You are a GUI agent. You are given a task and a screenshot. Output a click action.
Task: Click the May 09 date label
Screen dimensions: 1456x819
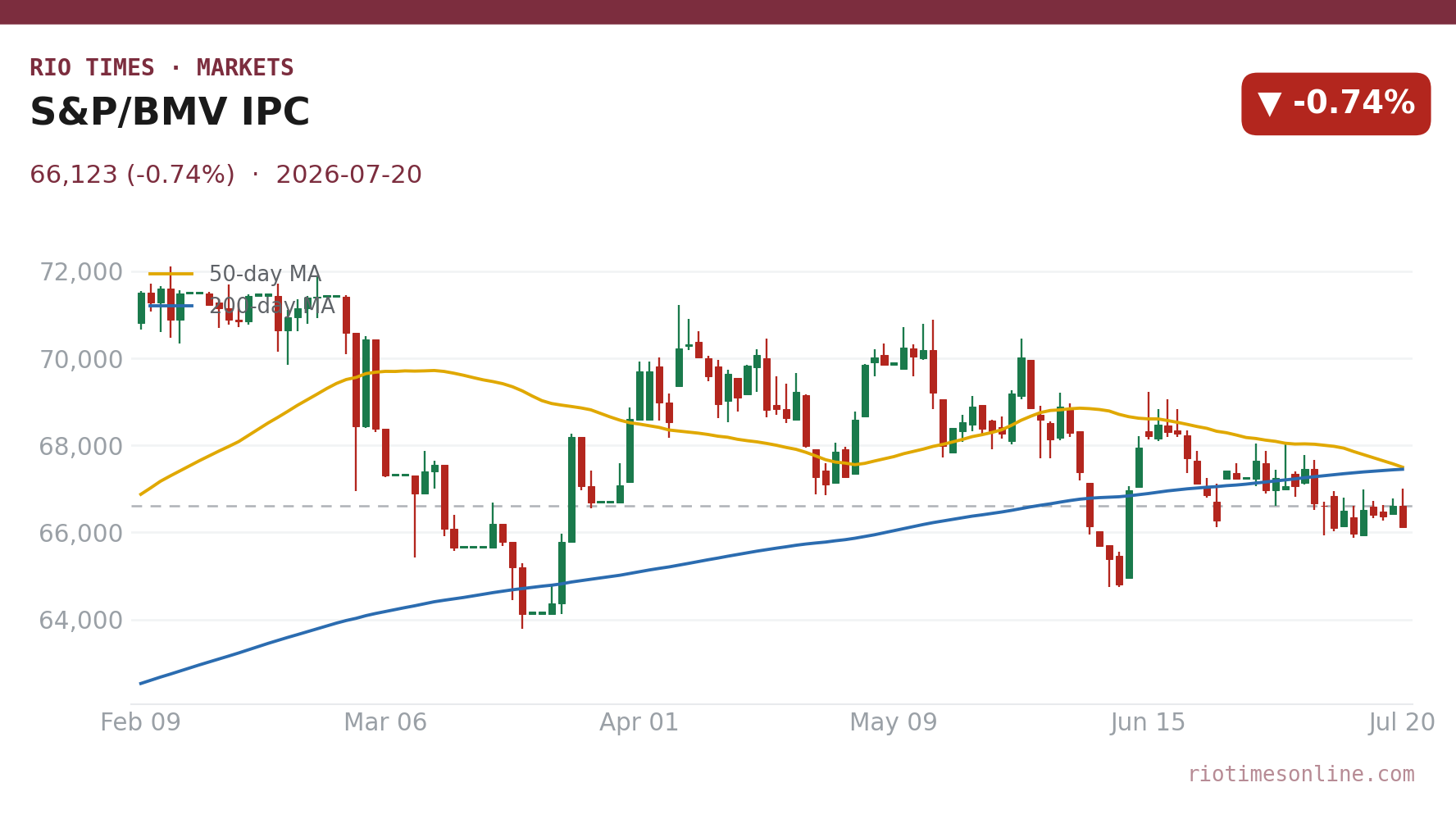pyautogui.click(x=894, y=723)
